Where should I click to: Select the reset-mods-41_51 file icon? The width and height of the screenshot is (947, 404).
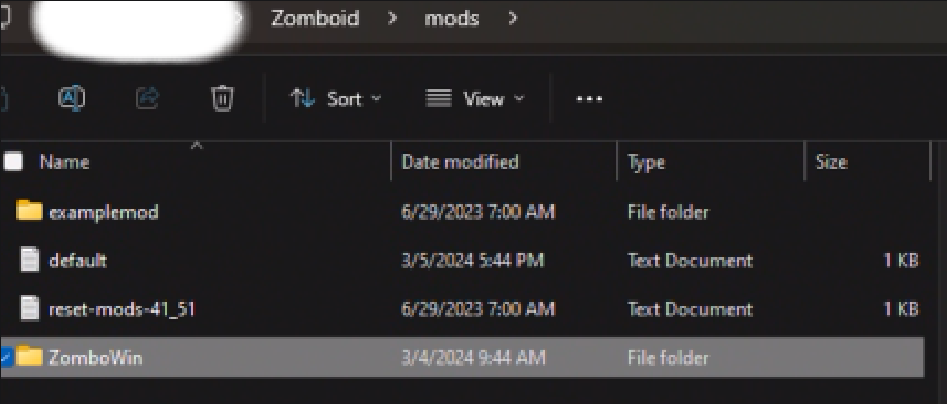29,309
